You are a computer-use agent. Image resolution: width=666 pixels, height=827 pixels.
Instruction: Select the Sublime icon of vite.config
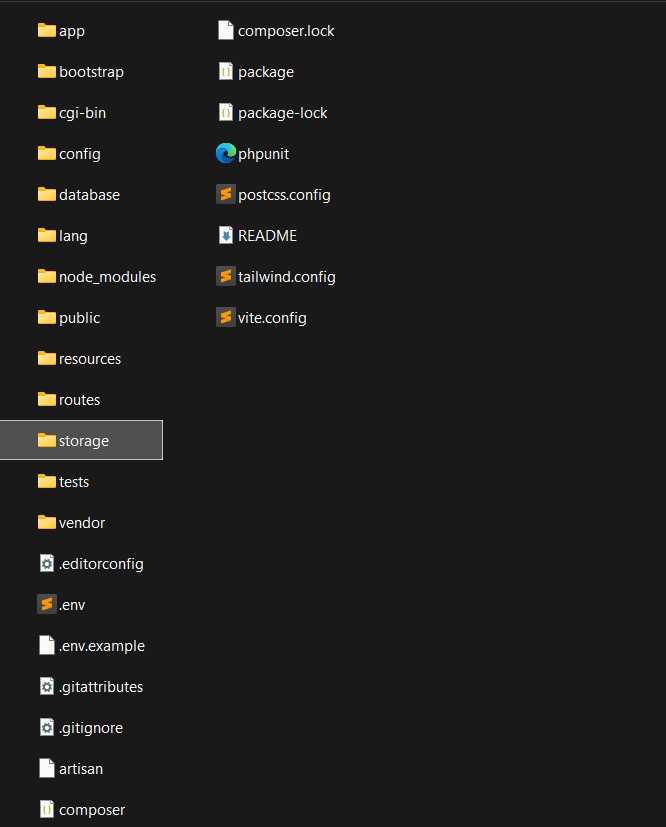click(226, 318)
